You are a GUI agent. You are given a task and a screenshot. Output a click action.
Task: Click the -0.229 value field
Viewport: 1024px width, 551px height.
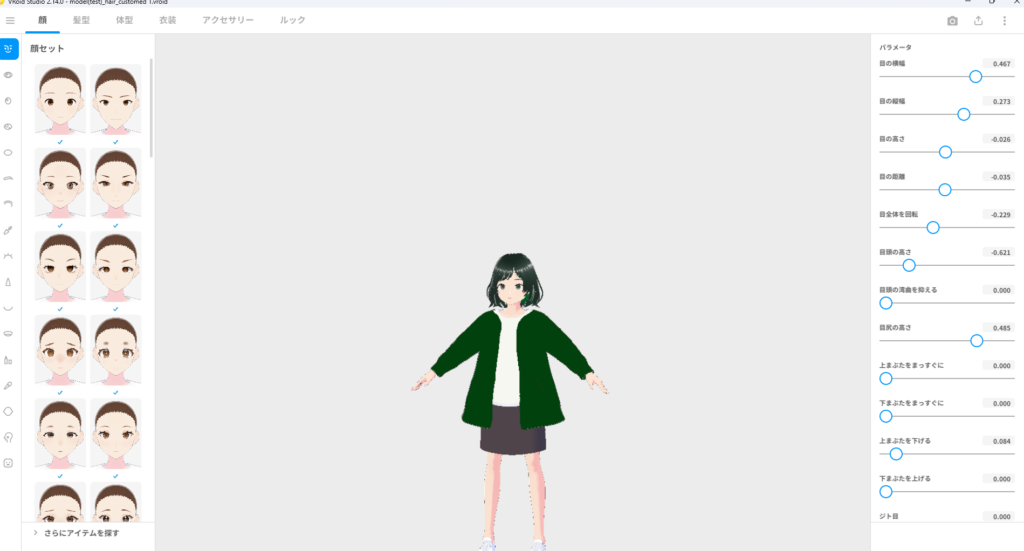(998, 215)
